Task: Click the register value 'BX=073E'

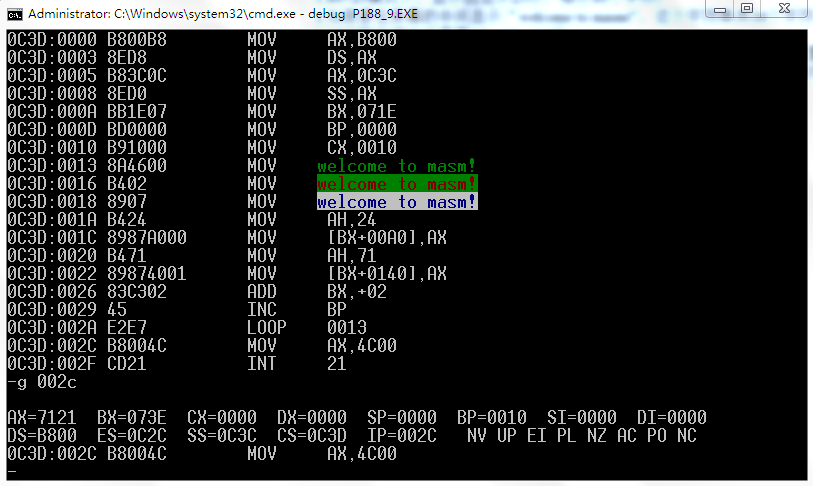Action: click(x=132, y=418)
